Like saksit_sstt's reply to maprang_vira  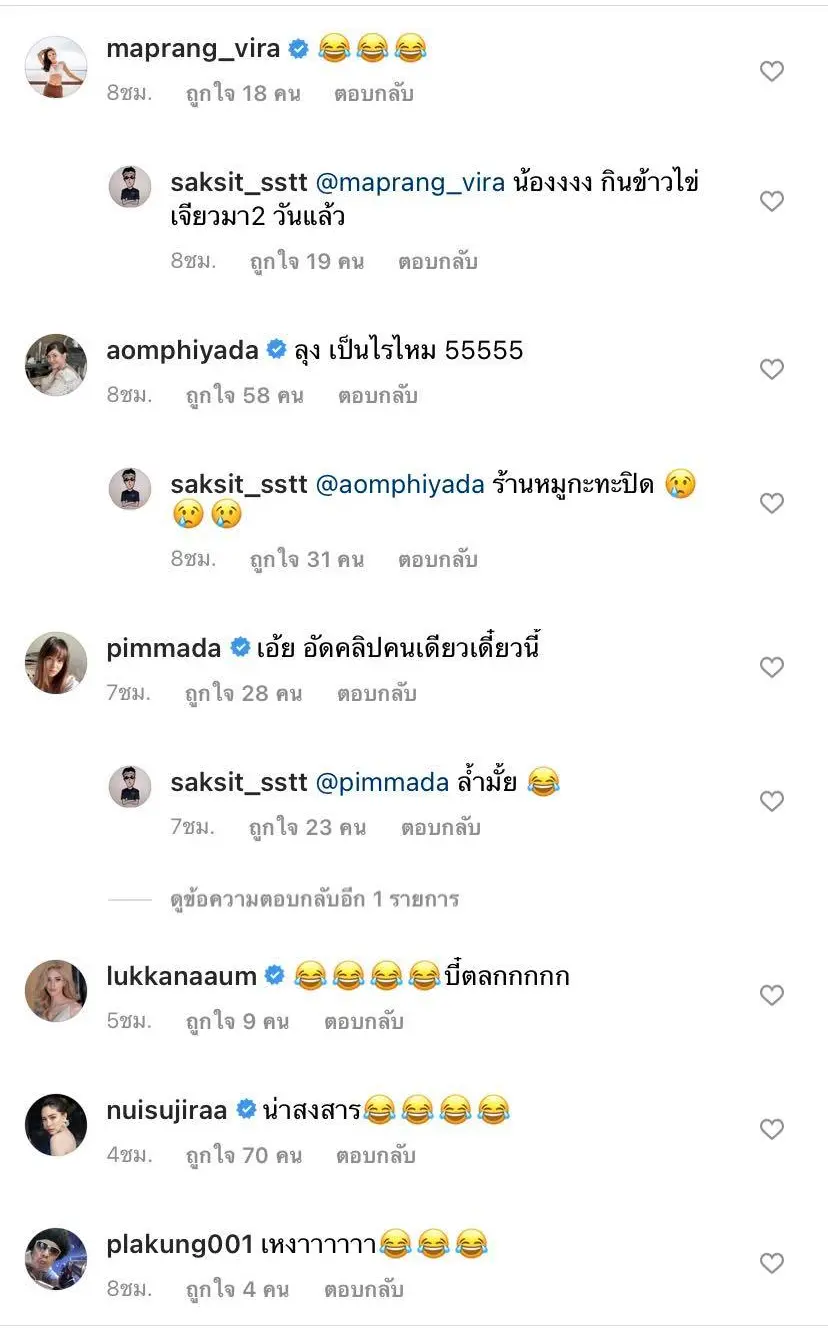tap(771, 202)
